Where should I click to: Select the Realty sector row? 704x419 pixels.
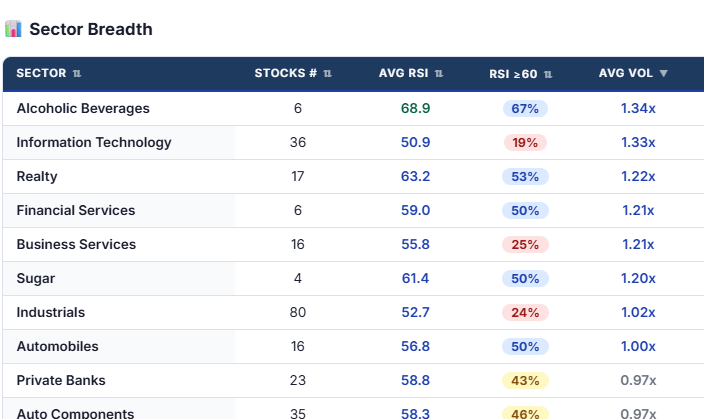point(353,176)
